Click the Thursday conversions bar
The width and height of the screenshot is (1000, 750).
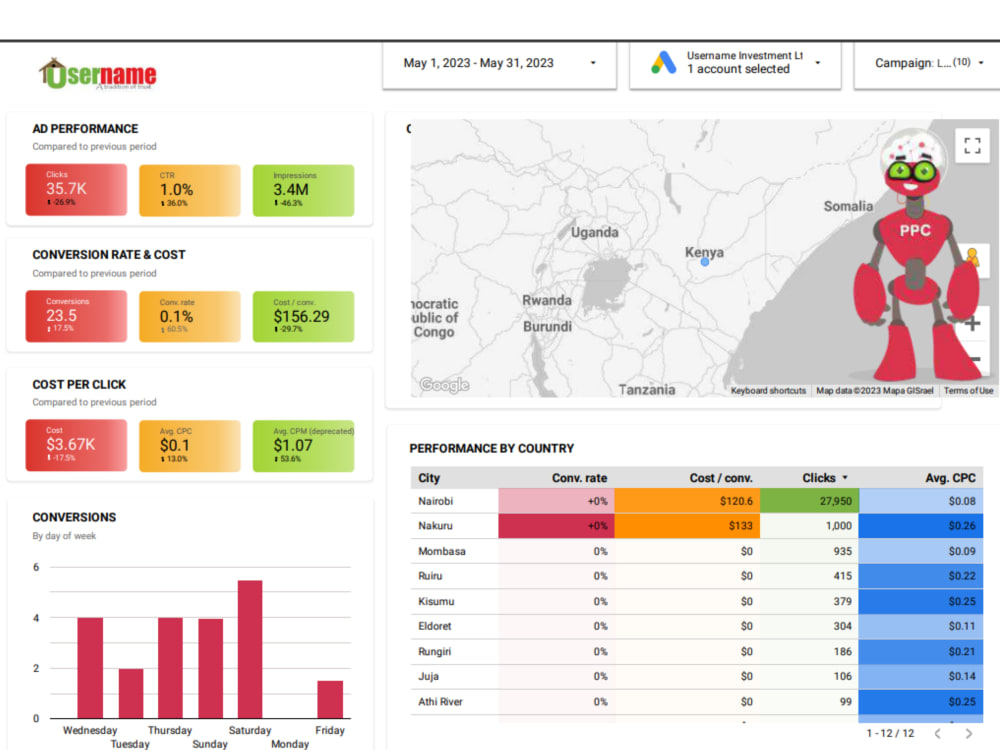[170, 668]
